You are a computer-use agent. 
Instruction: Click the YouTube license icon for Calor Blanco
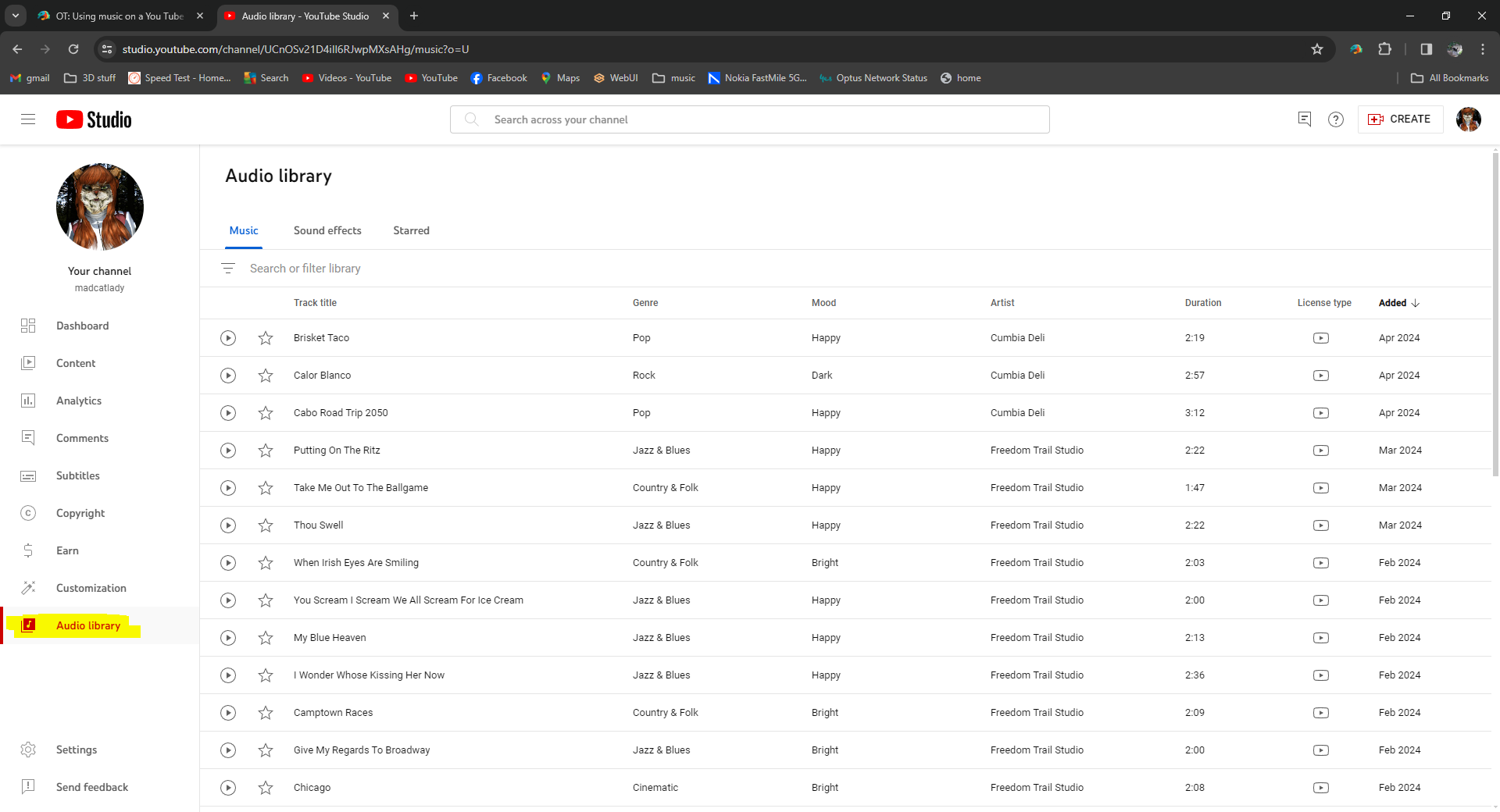click(x=1320, y=376)
